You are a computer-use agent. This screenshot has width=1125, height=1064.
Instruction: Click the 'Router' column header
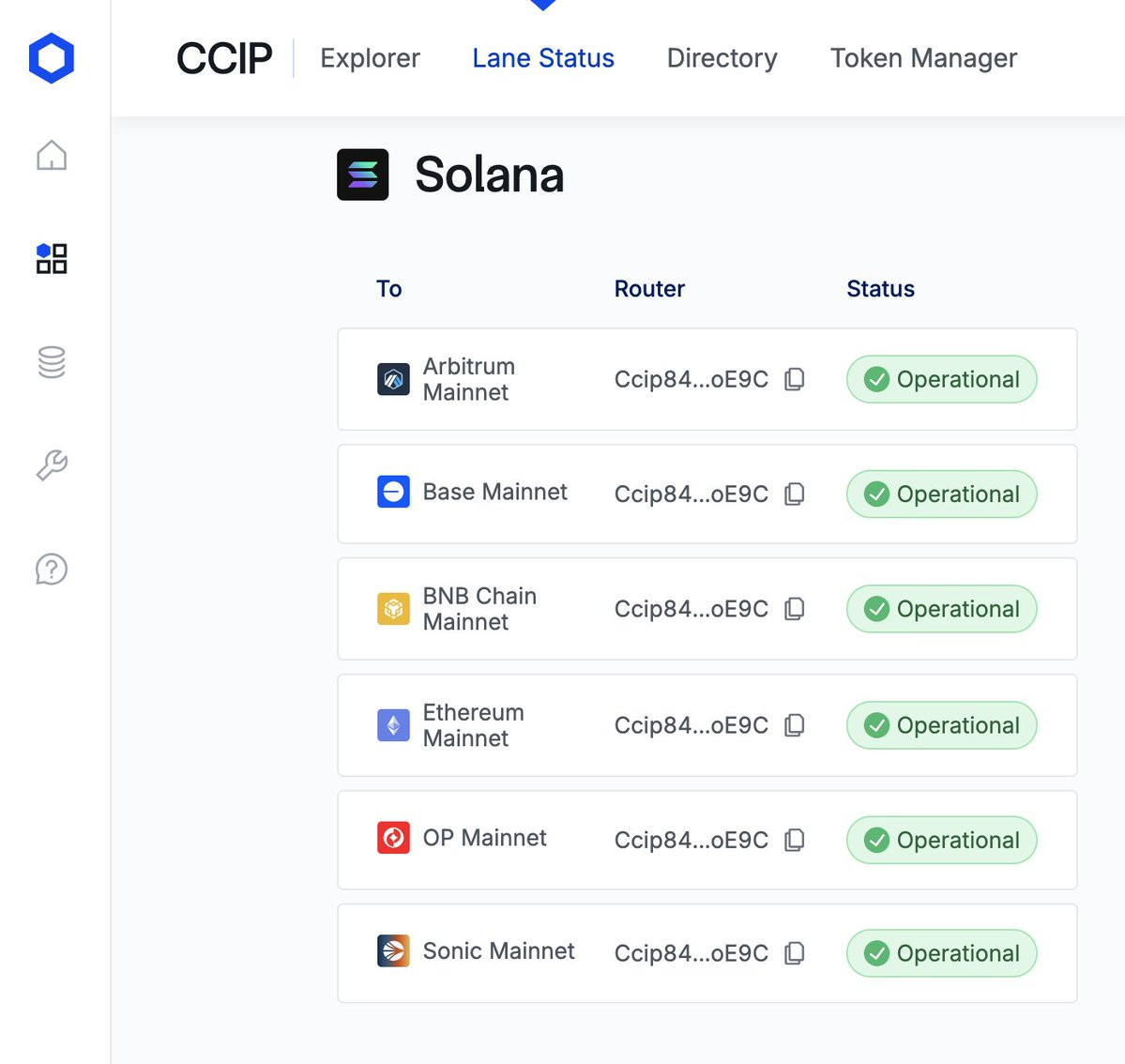(x=649, y=288)
